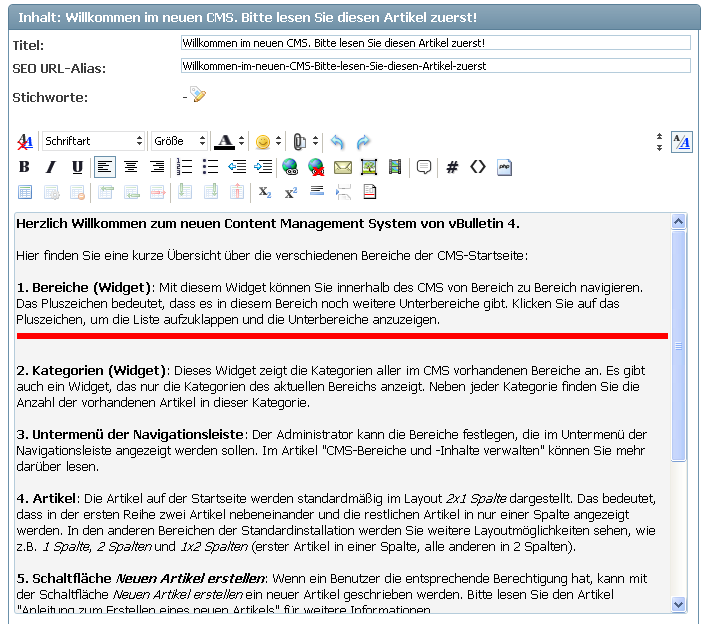Open the Größe font size dropdown
The height and width of the screenshot is (624, 706).
(180, 142)
